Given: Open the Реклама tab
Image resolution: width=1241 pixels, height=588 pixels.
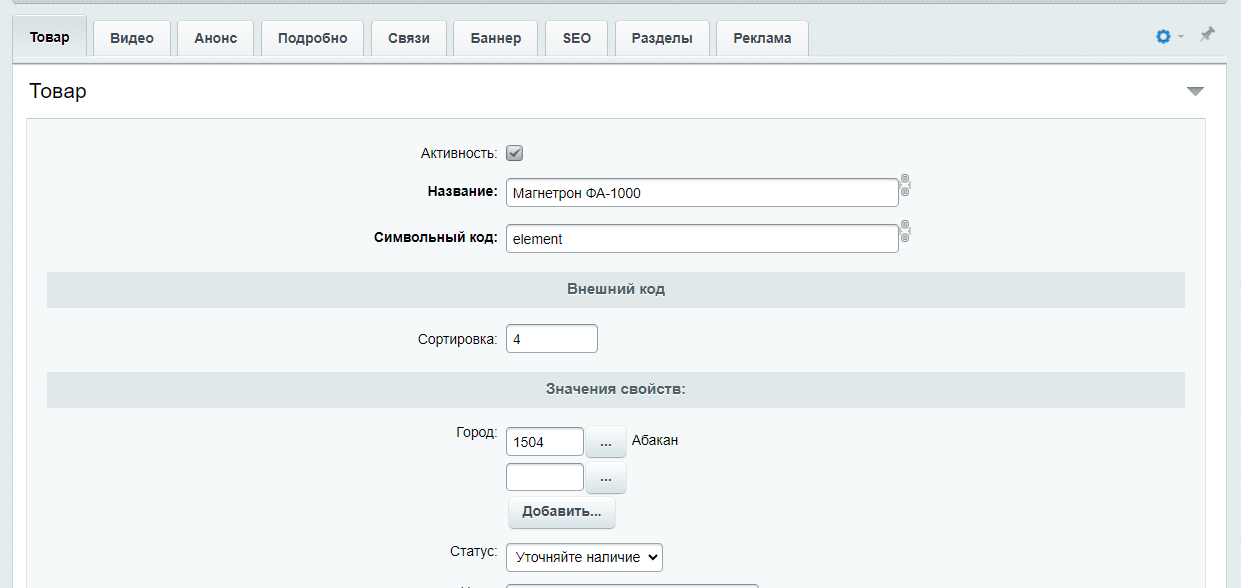Looking at the screenshot, I should pyautogui.click(x=762, y=38).
